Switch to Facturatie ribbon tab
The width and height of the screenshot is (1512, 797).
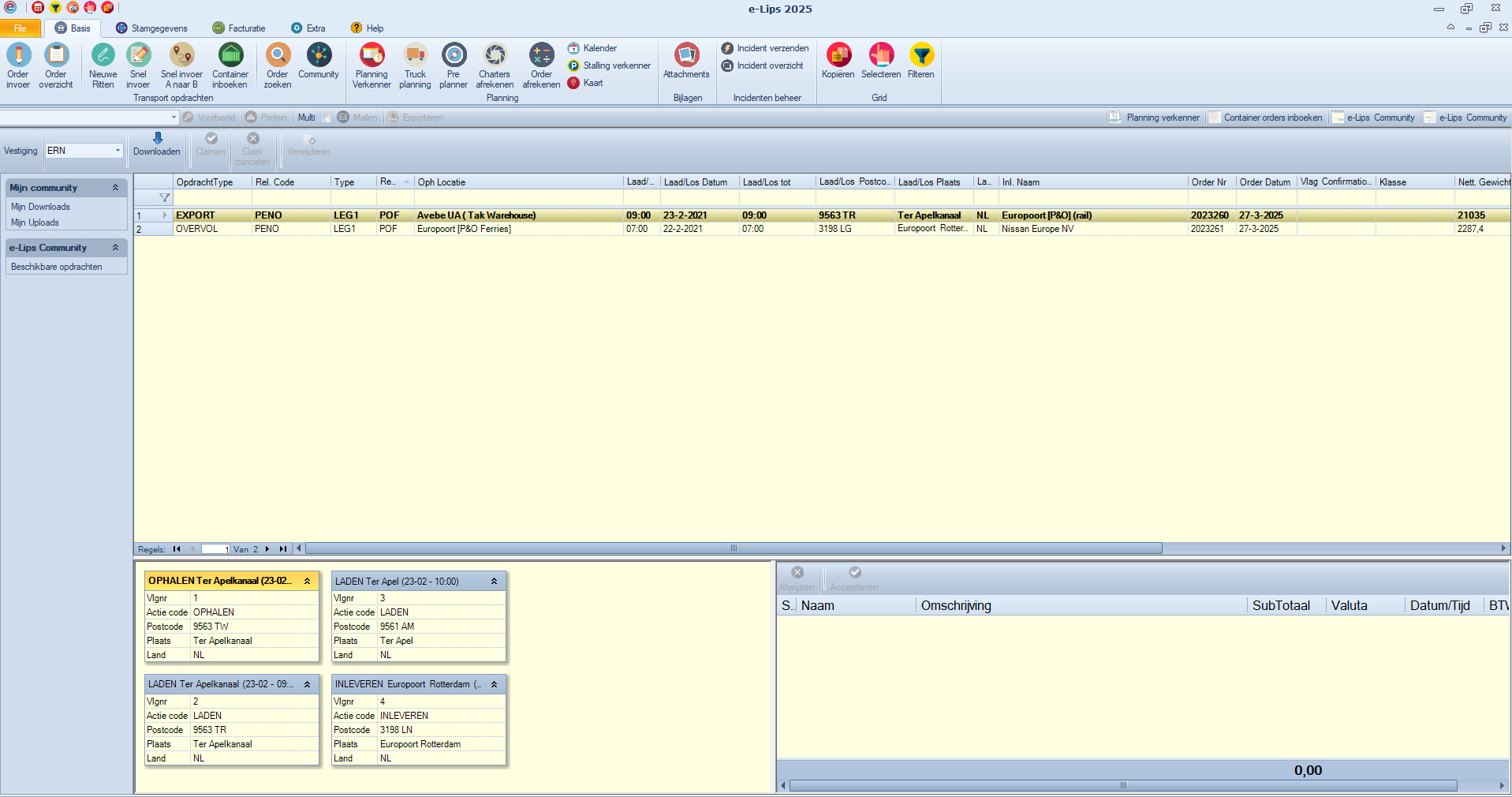click(239, 28)
